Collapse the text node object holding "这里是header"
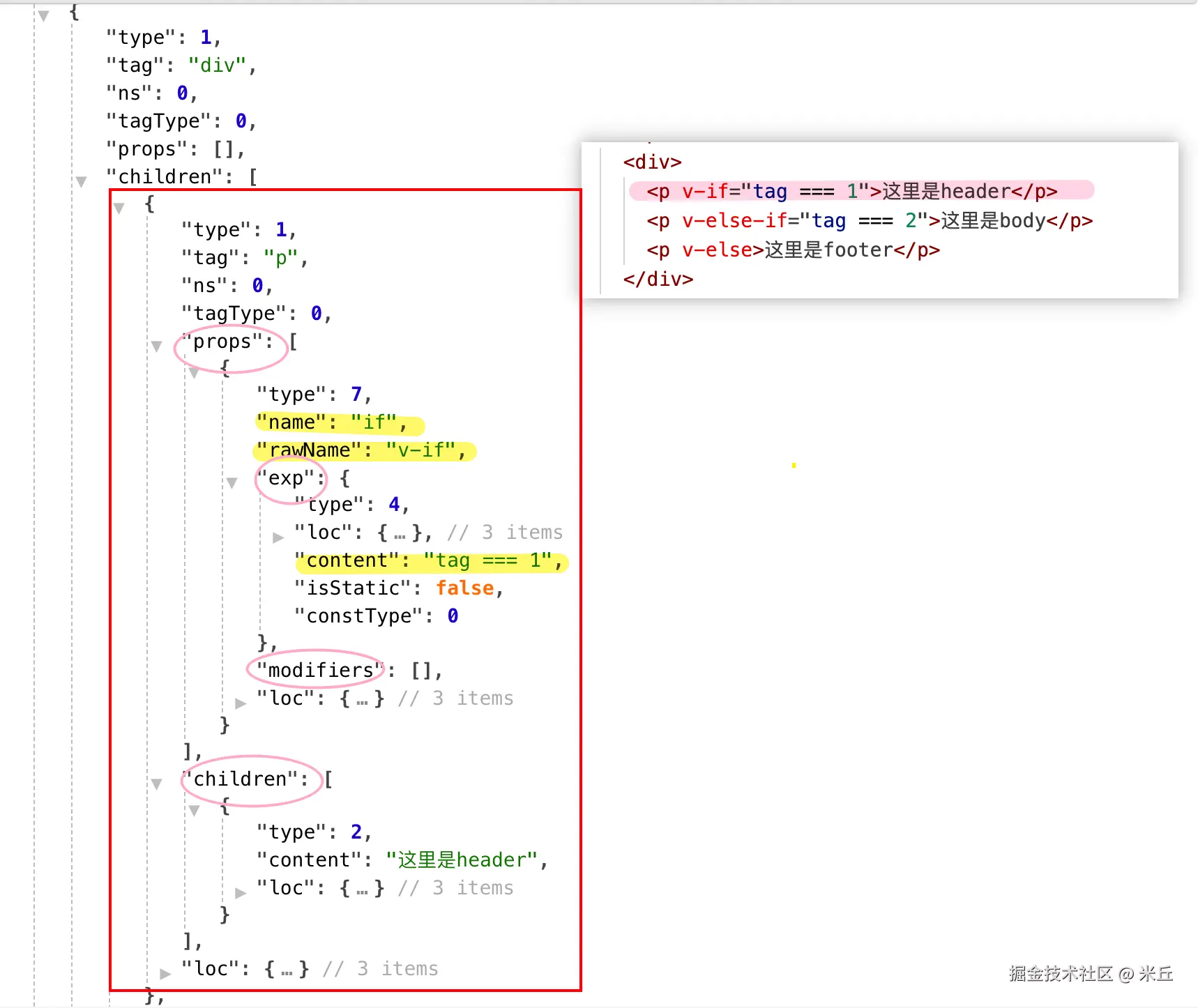 [x=194, y=810]
